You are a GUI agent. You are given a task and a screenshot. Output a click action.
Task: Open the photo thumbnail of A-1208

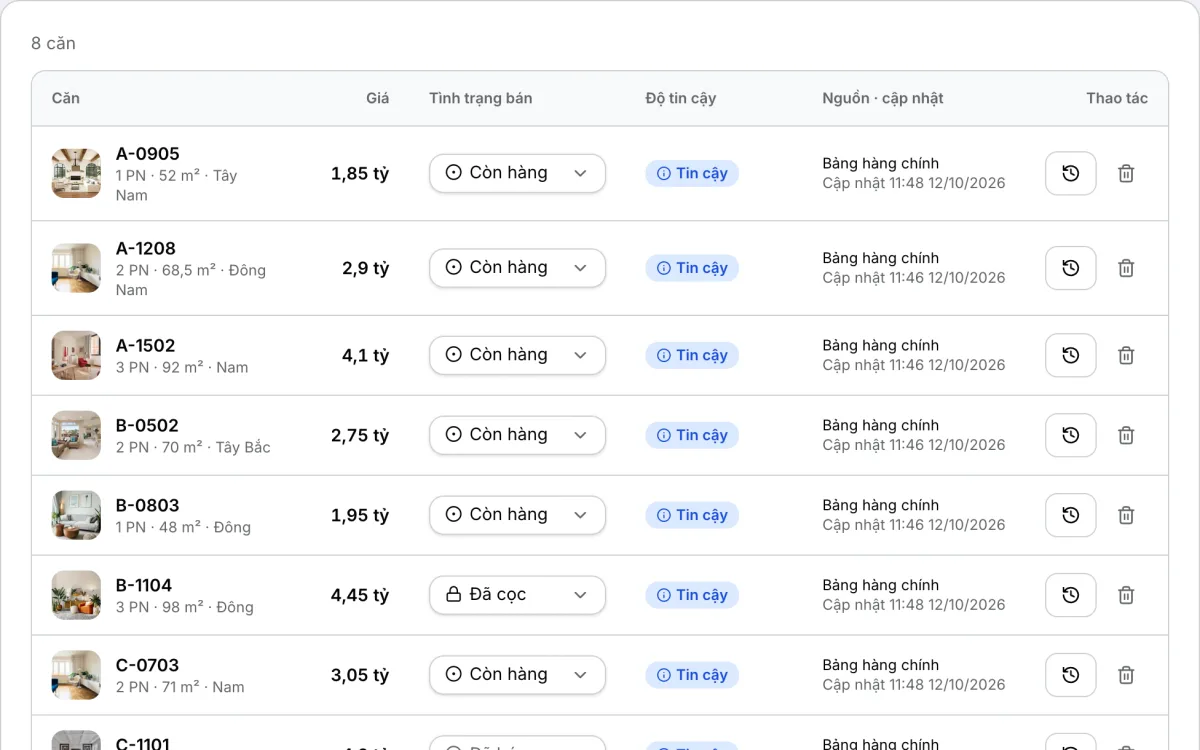(x=76, y=268)
